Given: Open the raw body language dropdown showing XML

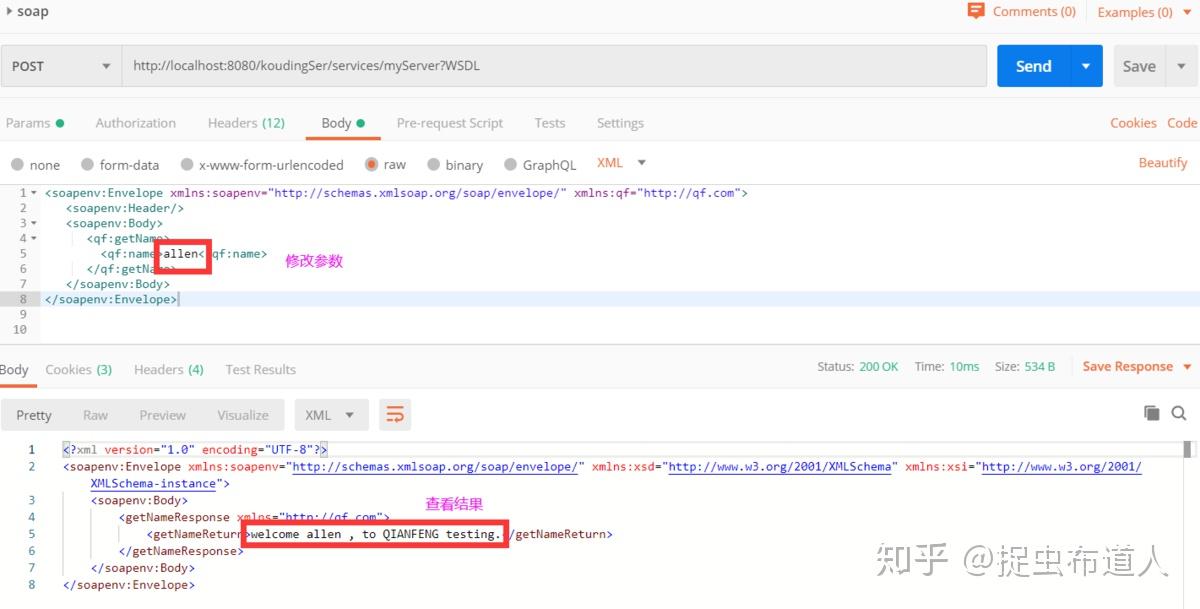Looking at the screenshot, I should 621,162.
